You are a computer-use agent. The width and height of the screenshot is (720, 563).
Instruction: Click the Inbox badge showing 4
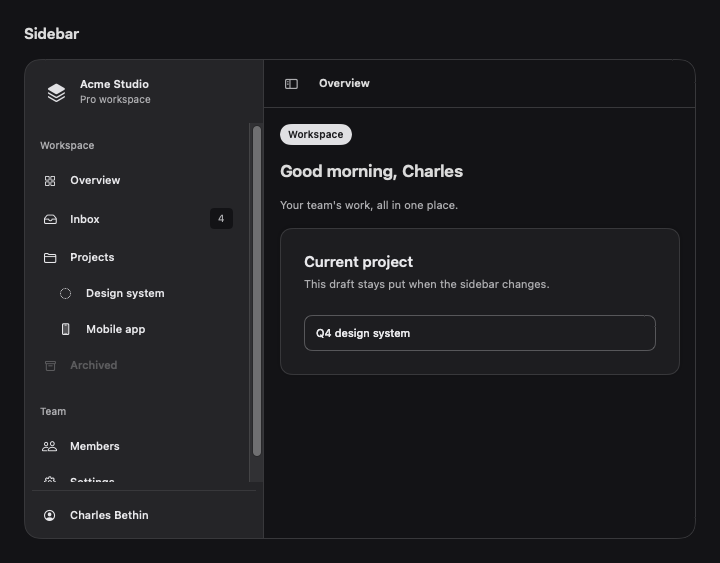pyautogui.click(x=221, y=219)
